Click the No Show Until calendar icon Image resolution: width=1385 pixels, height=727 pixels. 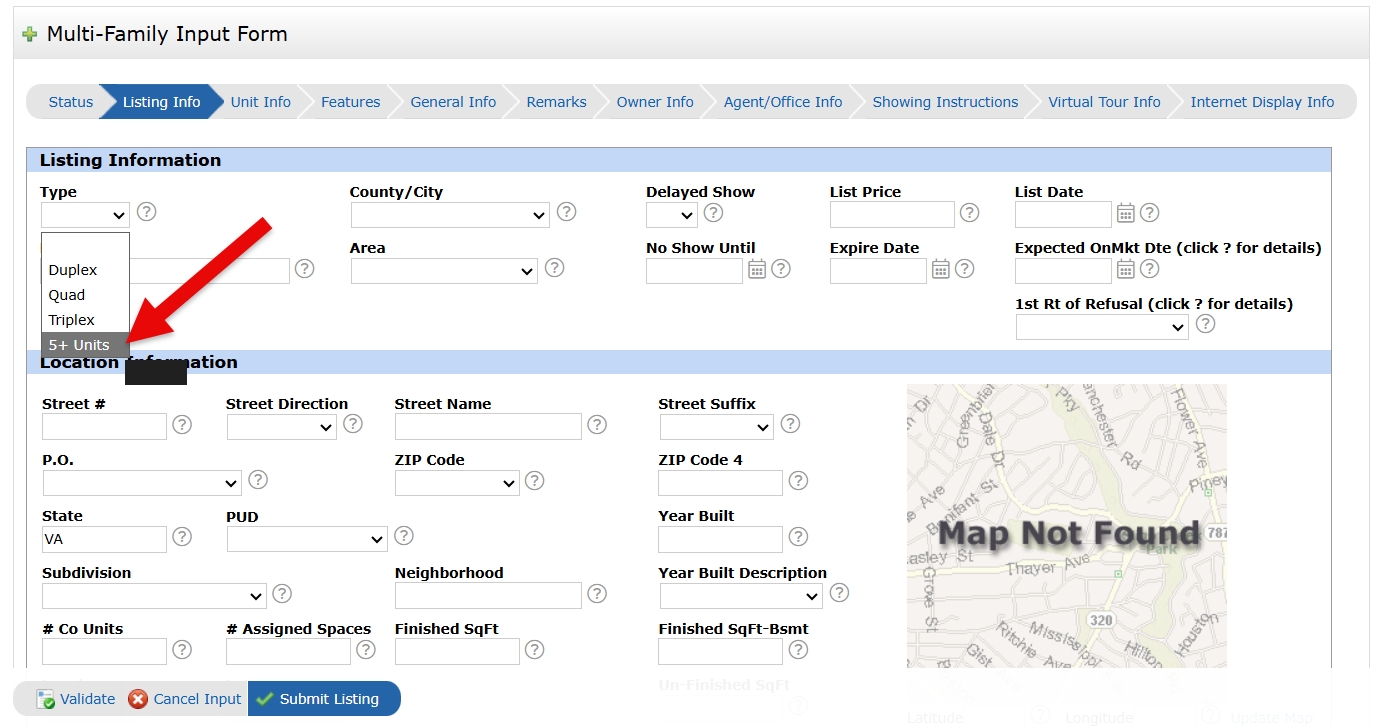click(x=756, y=269)
